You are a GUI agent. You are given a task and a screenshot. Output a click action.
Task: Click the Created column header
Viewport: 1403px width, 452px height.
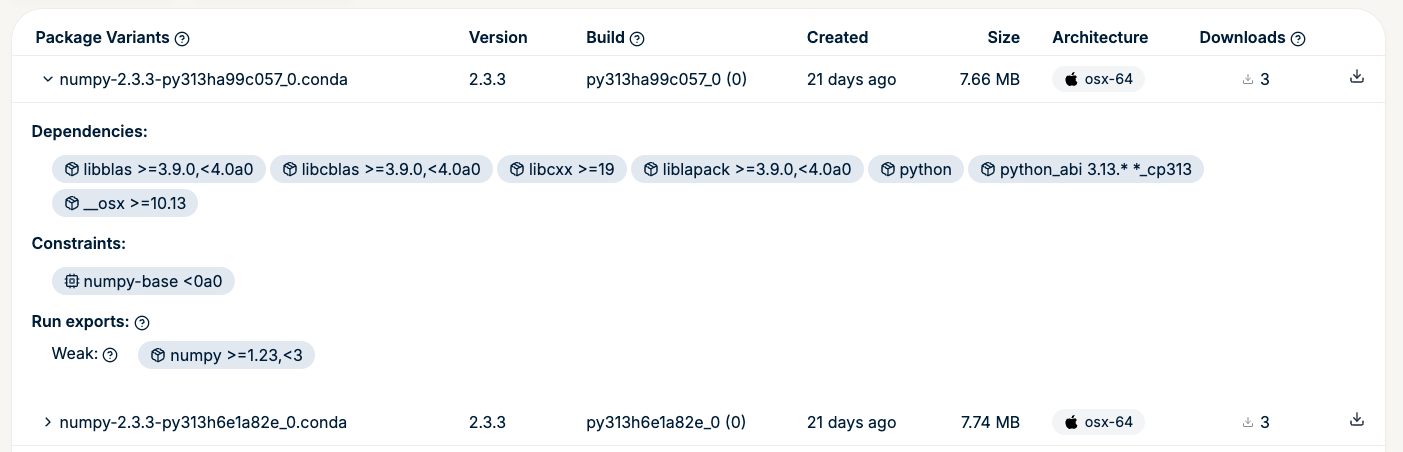[x=837, y=37]
